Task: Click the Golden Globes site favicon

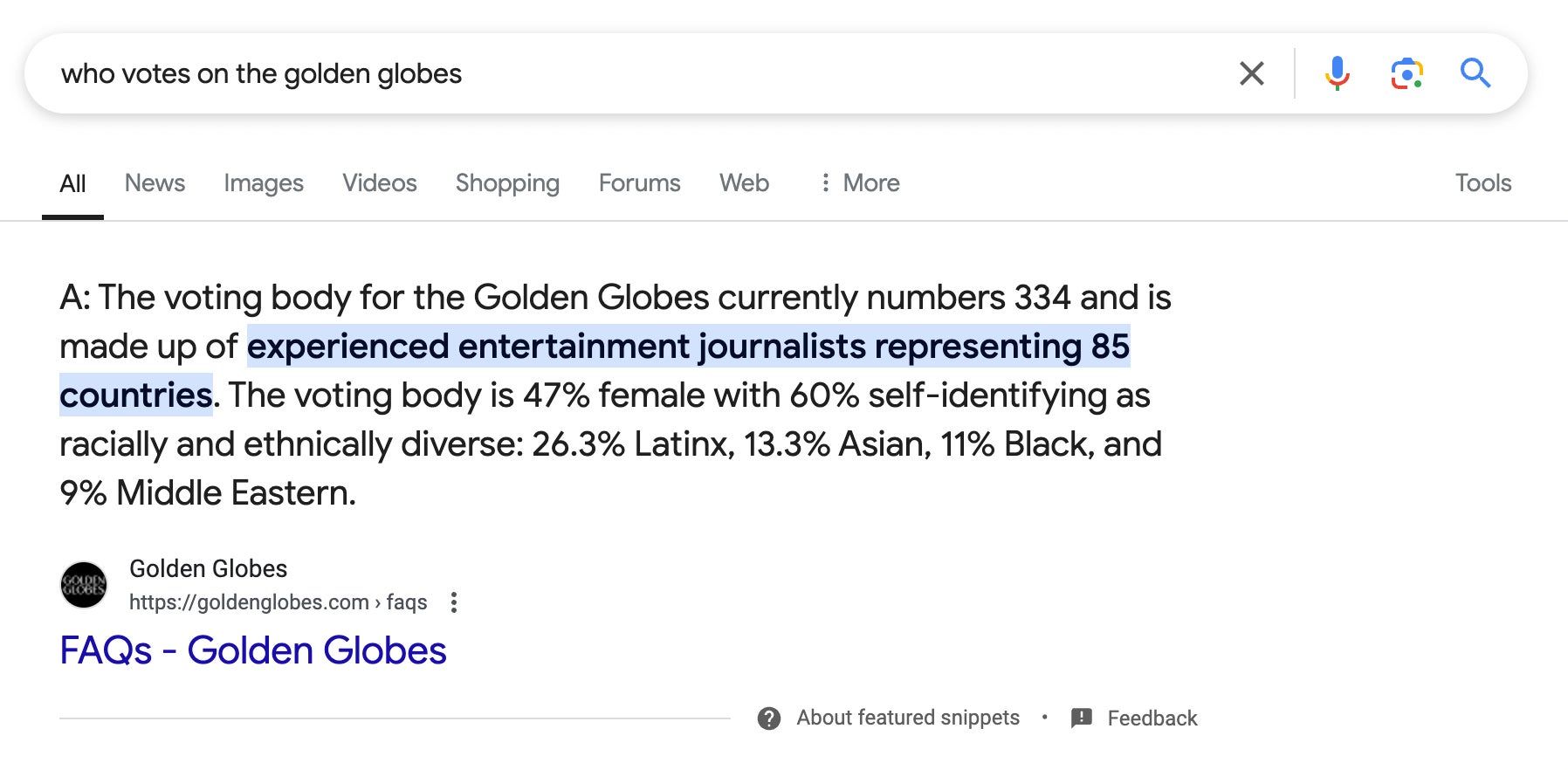Action: [x=84, y=585]
